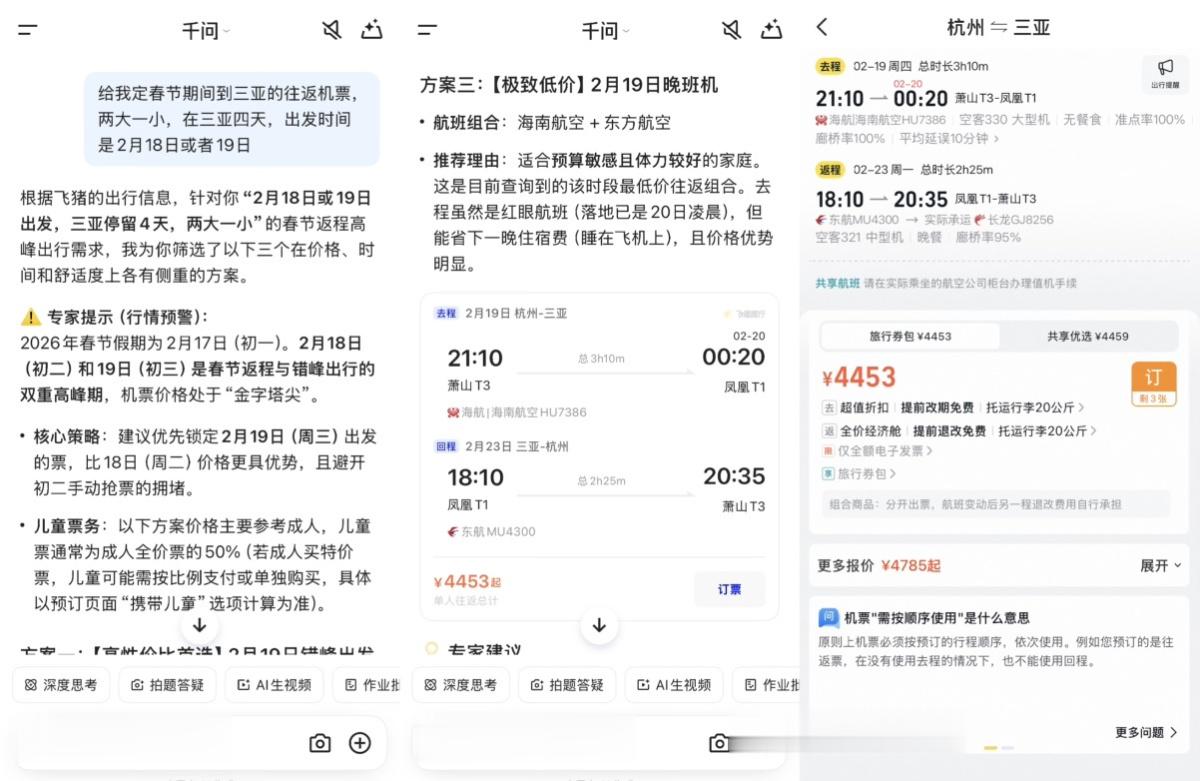Select ¥4453起 price in flight card
Viewport: 1200px width, 781px height.
468,582
